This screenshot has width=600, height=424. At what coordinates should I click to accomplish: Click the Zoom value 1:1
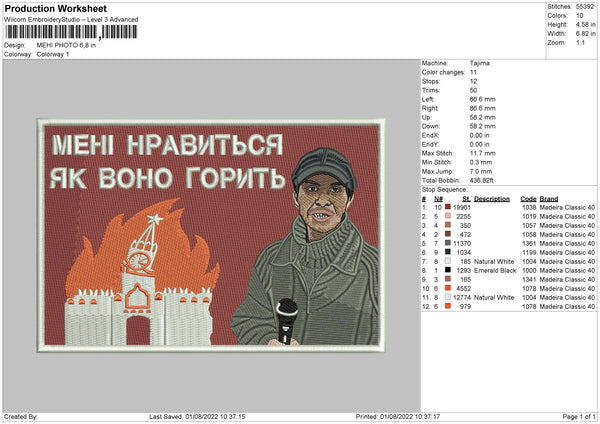point(580,42)
